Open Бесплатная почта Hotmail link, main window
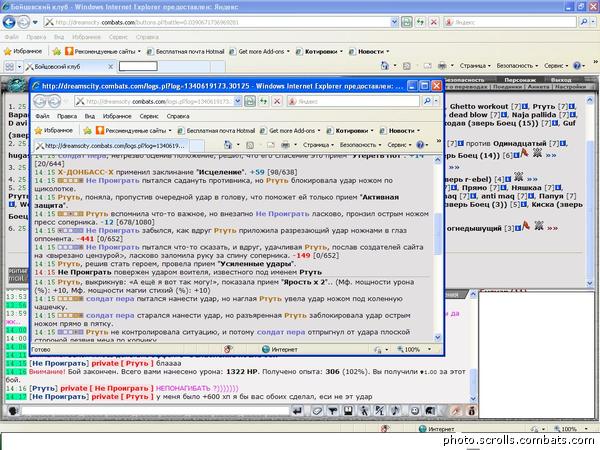 [x=186, y=51]
